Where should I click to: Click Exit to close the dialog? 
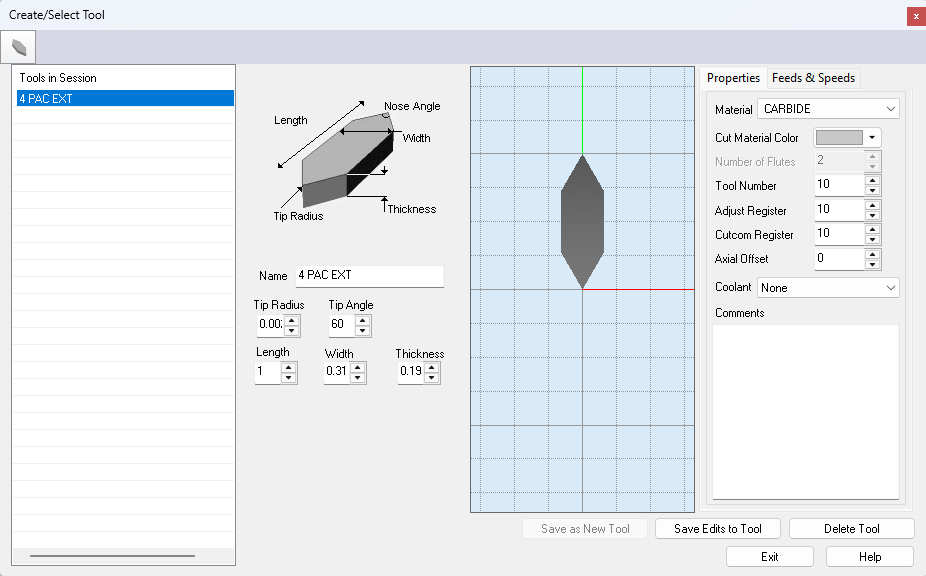click(x=769, y=556)
